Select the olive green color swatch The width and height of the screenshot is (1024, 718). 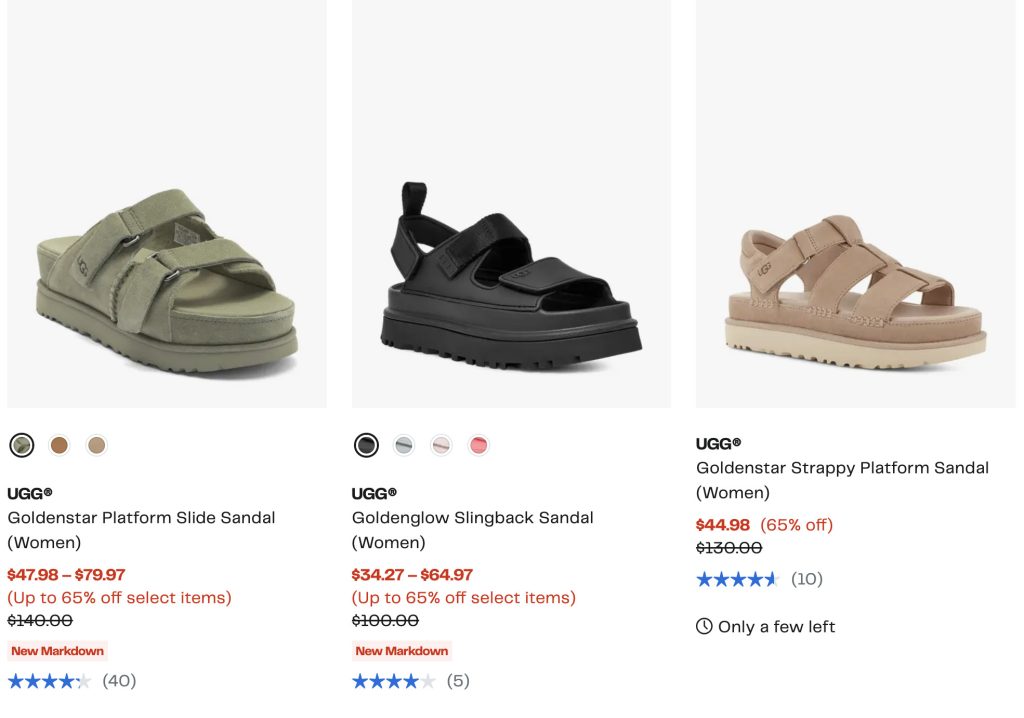click(22, 445)
